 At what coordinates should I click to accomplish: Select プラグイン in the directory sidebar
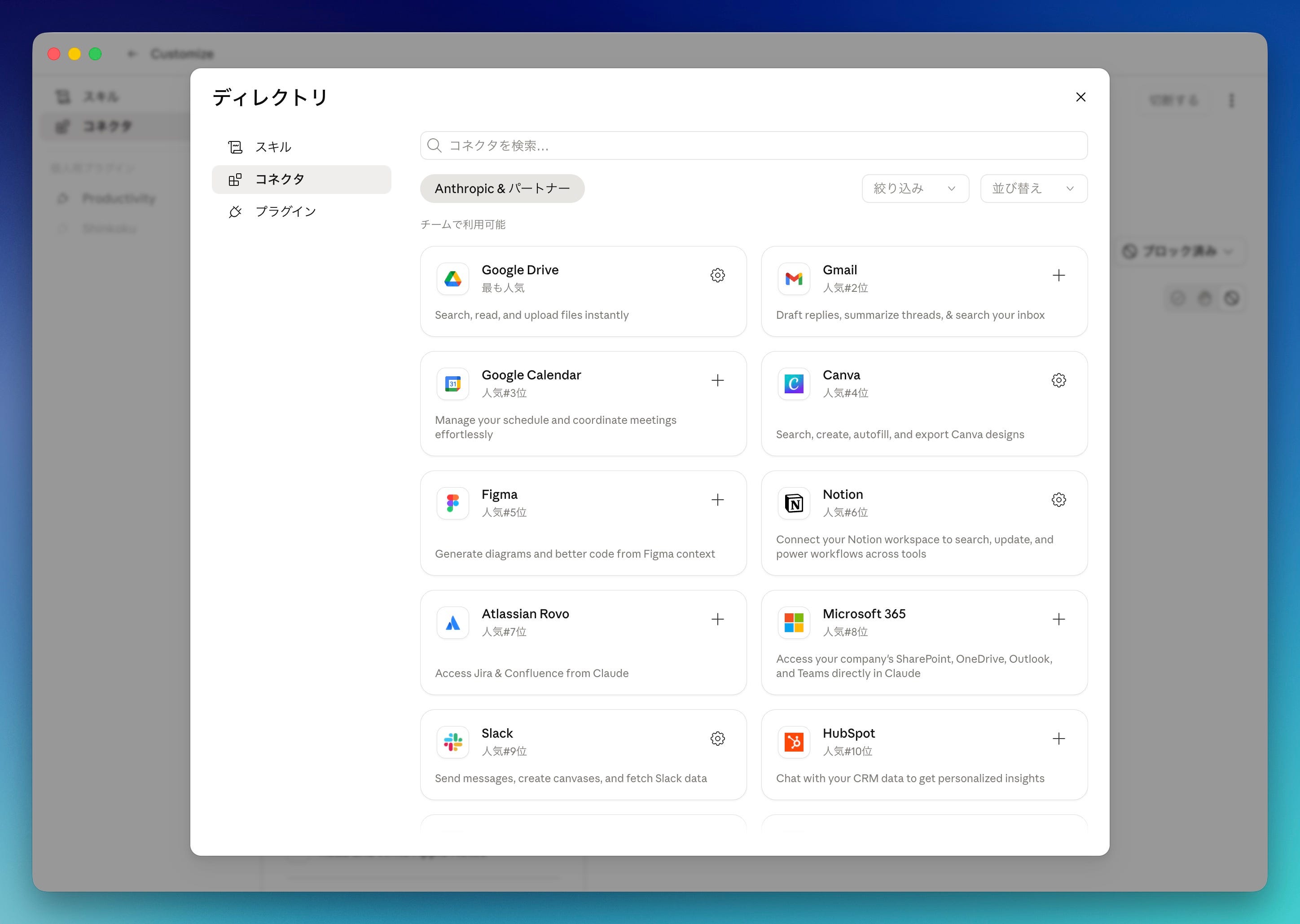pyautogui.click(x=301, y=211)
